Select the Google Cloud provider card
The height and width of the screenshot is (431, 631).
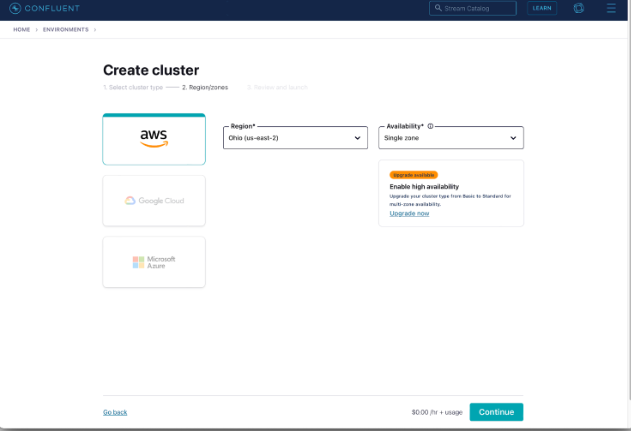pos(154,201)
